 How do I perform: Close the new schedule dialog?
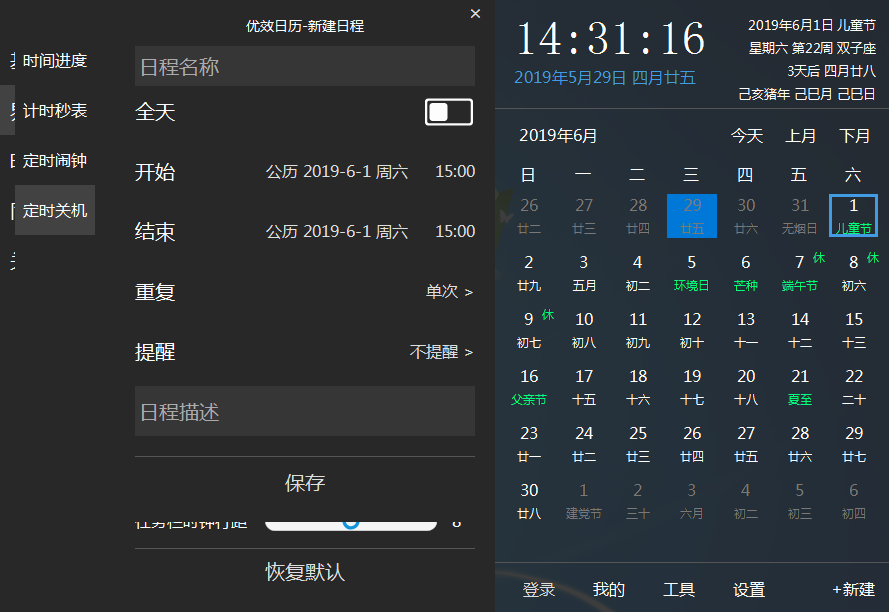point(475,13)
